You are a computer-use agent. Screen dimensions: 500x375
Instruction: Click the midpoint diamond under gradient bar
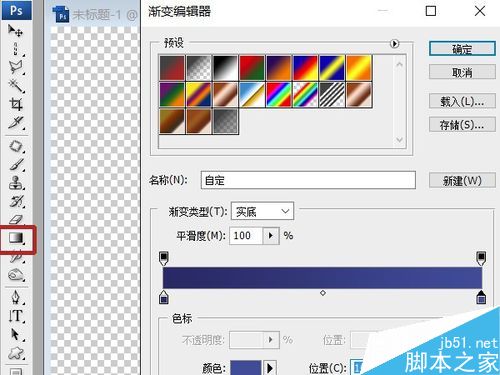pos(323,293)
